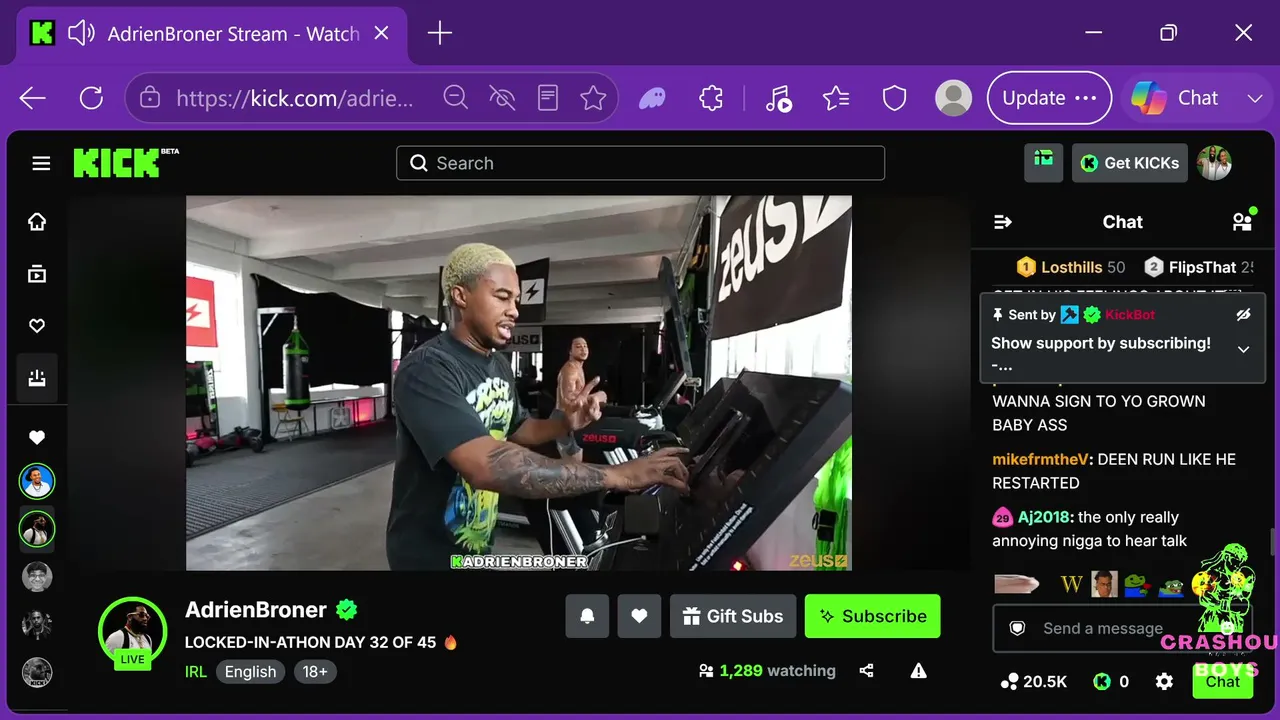Open the Browser essentials shield icon
The width and height of the screenshot is (1280, 720).
[x=894, y=98]
